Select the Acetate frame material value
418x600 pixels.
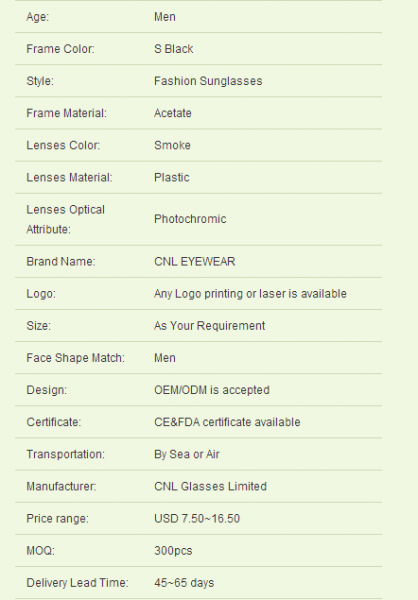tap(173, 113)
